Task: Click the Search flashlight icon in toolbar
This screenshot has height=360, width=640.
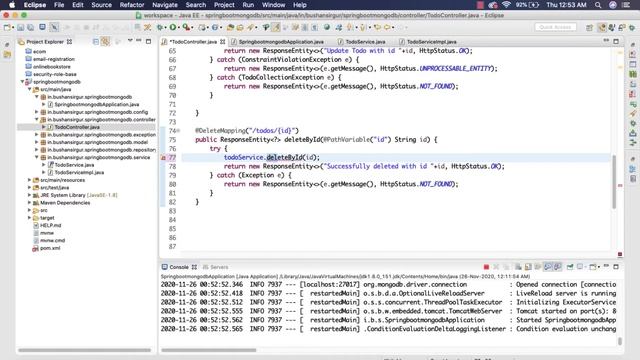Action: pos(250,27)
